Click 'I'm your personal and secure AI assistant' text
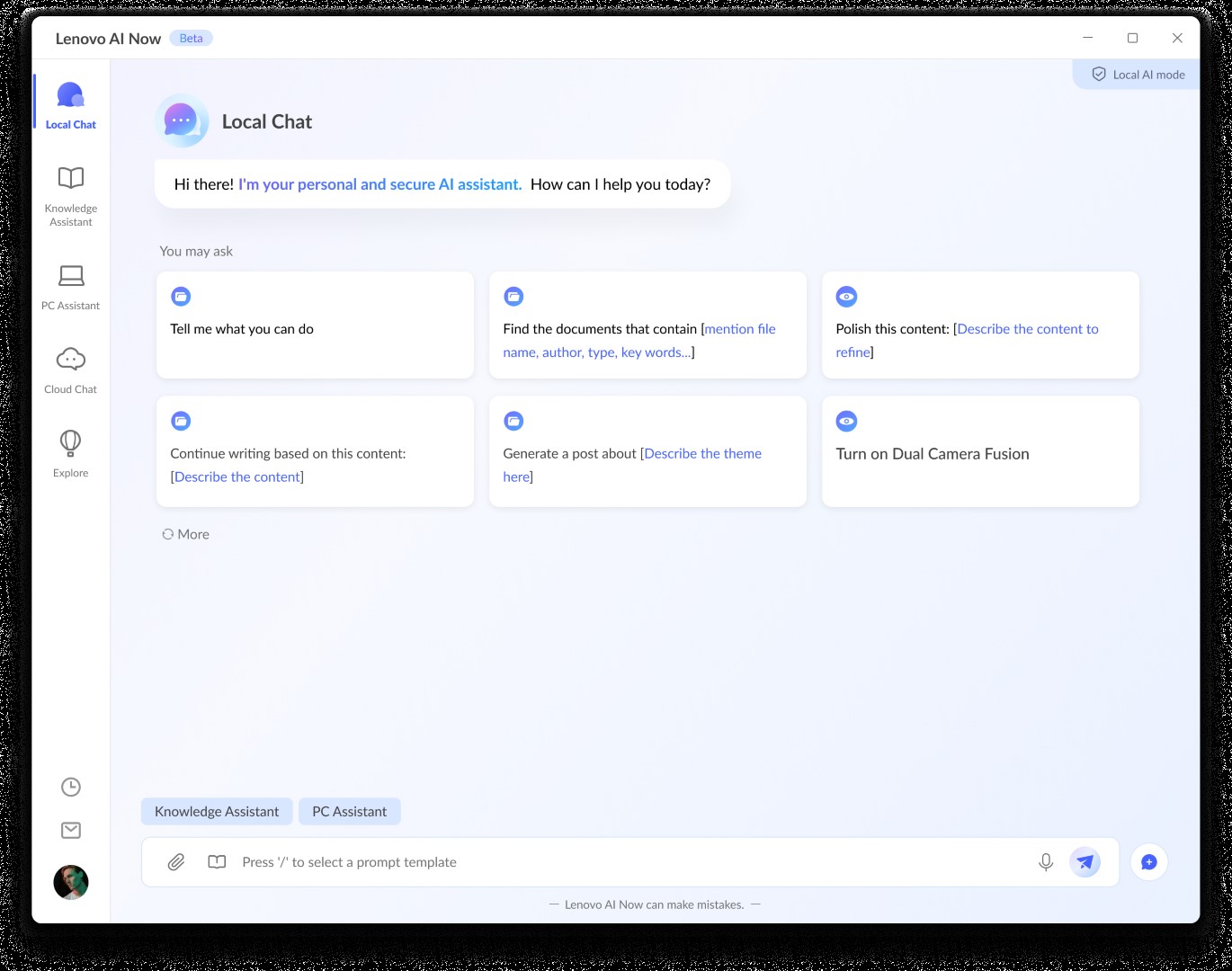Image resolution: width=1232 pixels, height=971 pixels. 379,184
